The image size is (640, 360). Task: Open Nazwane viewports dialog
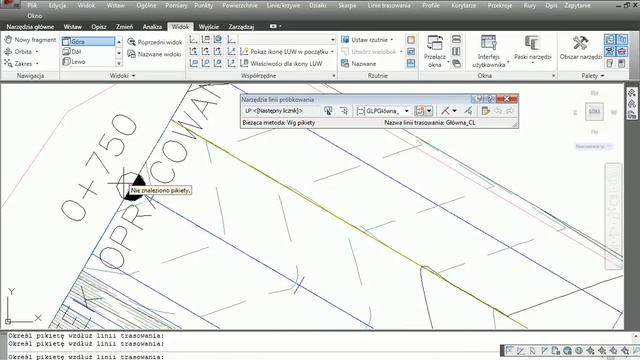click(358, 64)
